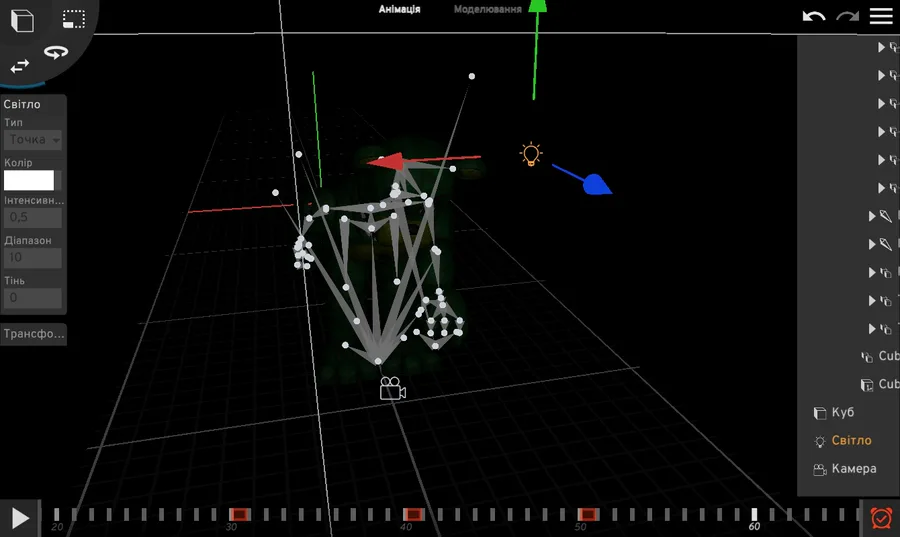The height and width of the screenshot is (537, 900).
Task: Select the lower Cub row in hierarchy
Action: [x=879, y=384]
